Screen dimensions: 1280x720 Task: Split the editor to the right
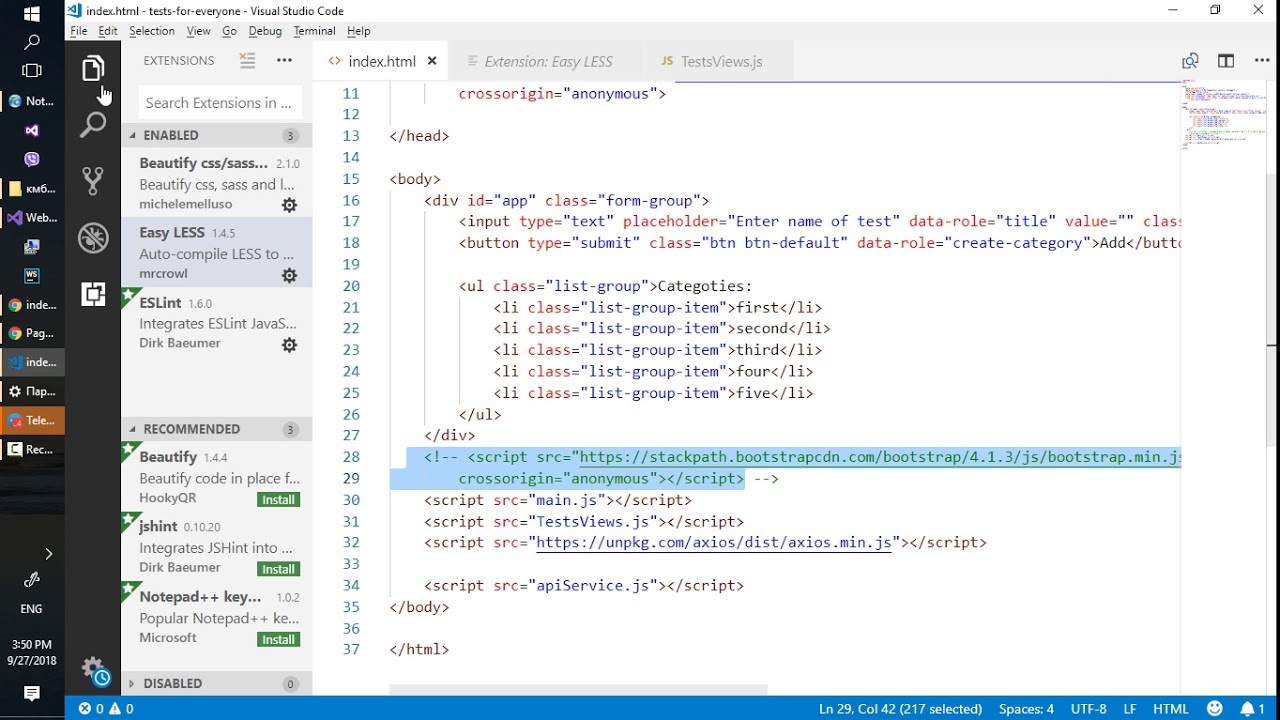pos(1226,61)
